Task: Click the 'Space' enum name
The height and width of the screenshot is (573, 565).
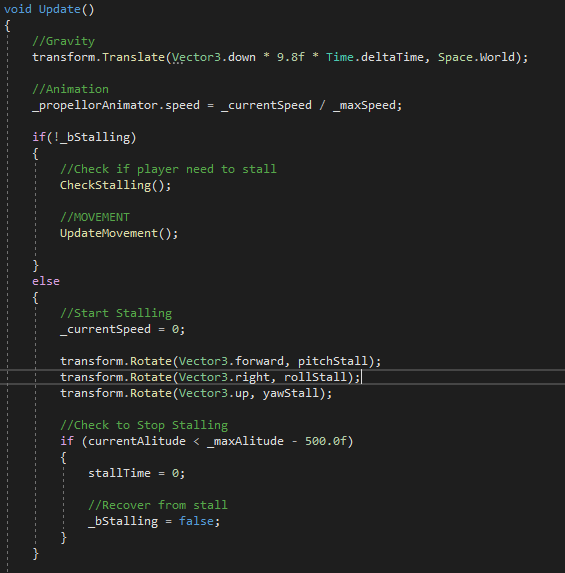Action: pyautogui.click(x=455, y=57)
